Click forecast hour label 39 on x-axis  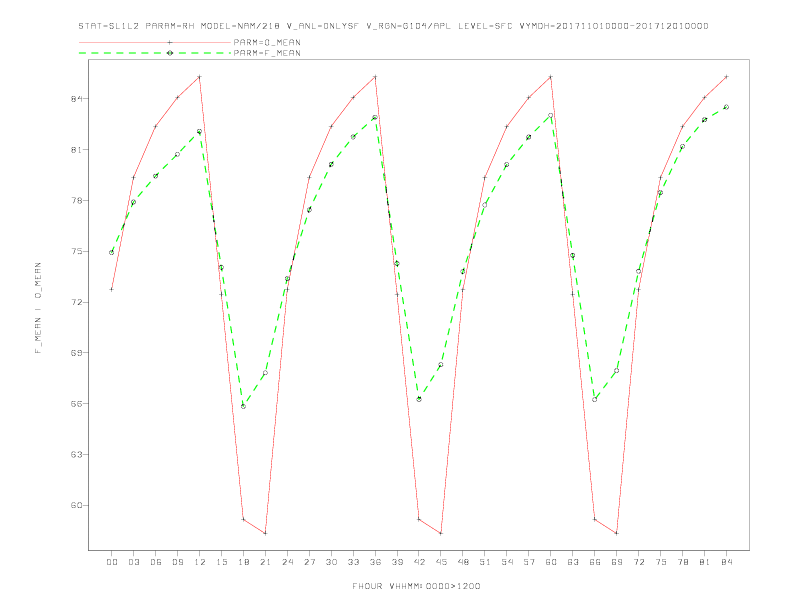coord(397,562)
